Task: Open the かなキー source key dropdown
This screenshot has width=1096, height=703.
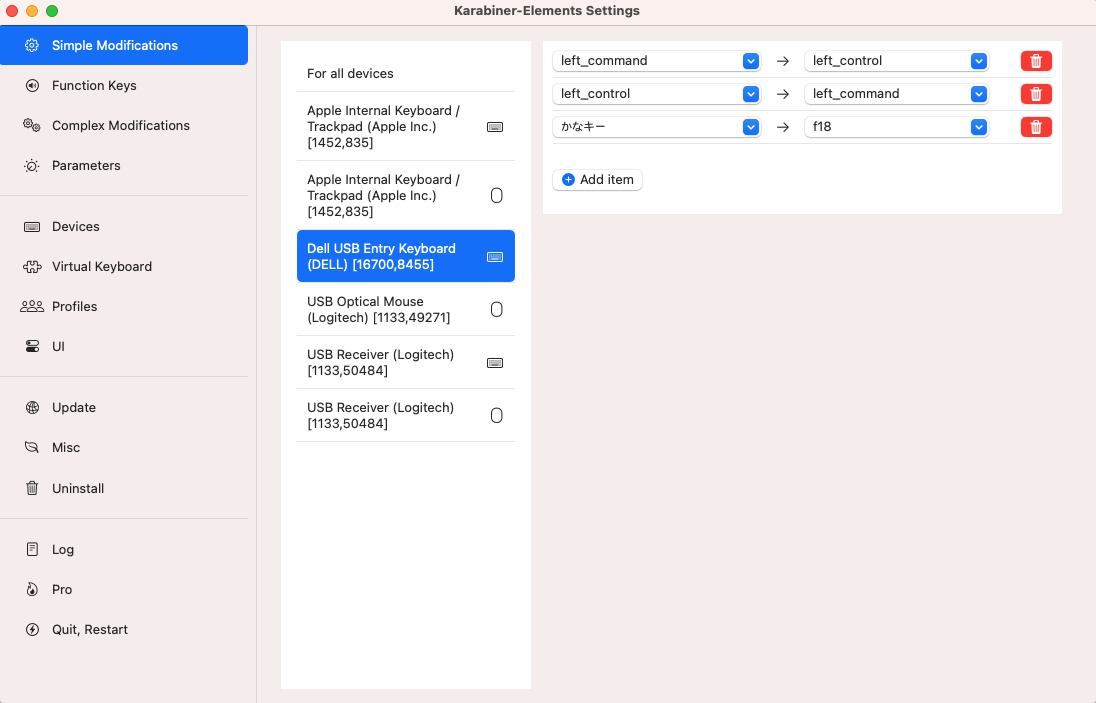Action: point(656,126)
